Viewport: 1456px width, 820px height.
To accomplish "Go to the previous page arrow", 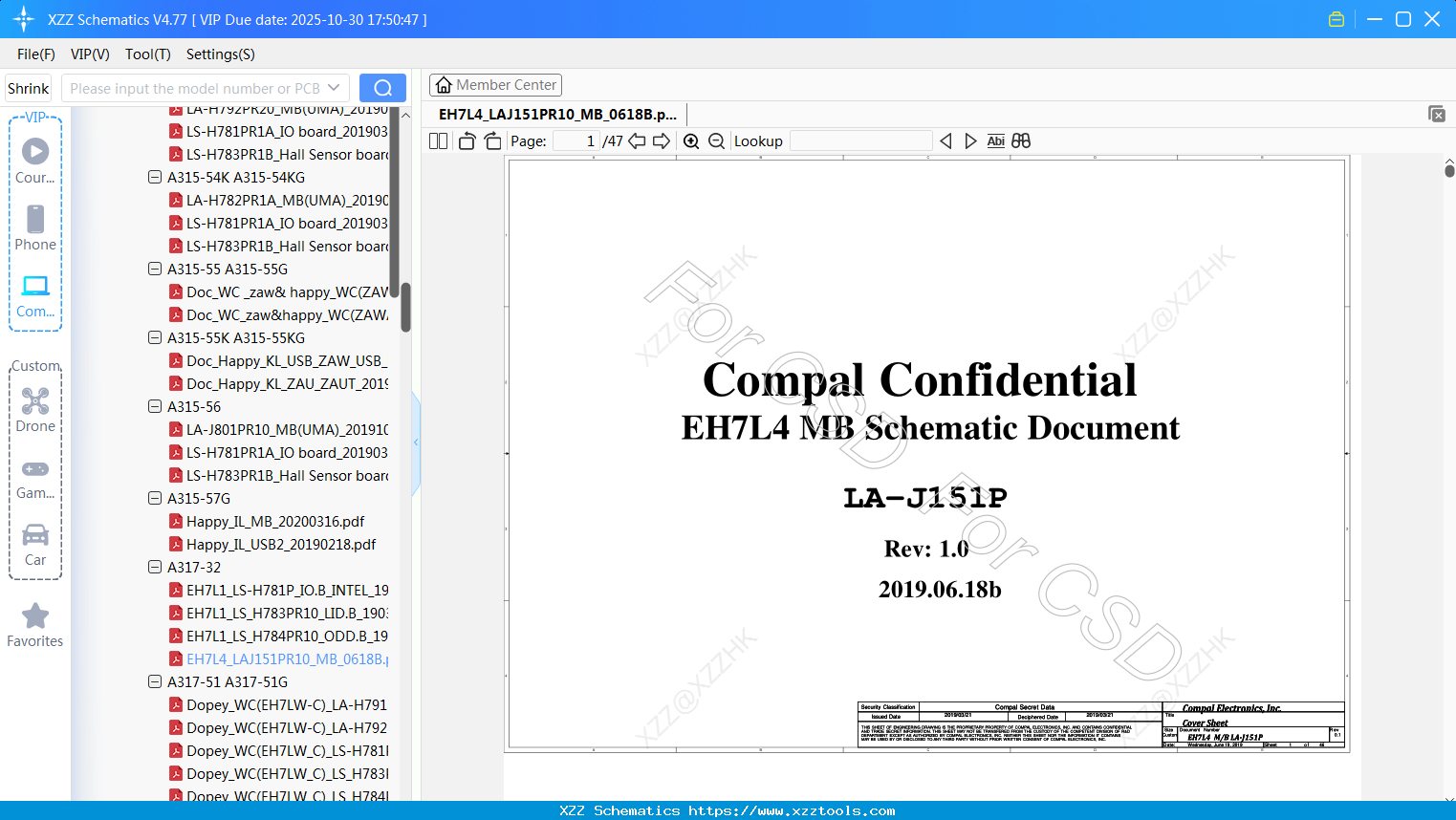I will click(638, 141).
